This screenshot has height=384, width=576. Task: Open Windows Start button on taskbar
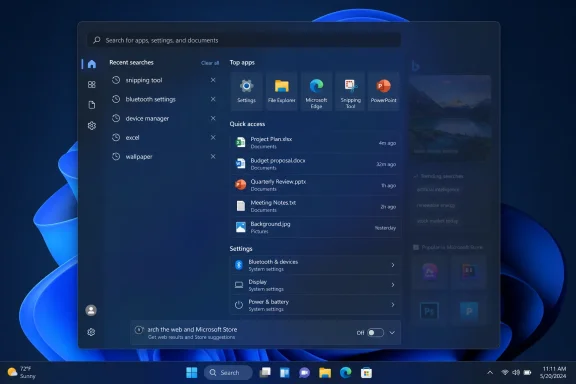click(x=191, y=373)
